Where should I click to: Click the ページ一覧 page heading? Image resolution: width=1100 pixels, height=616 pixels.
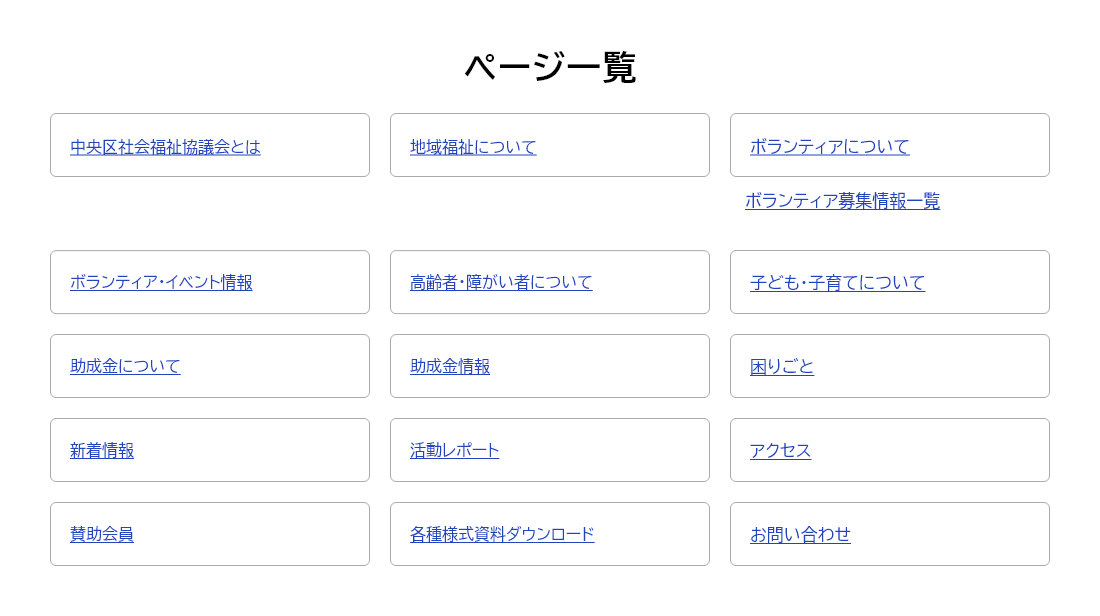[550, 68]
